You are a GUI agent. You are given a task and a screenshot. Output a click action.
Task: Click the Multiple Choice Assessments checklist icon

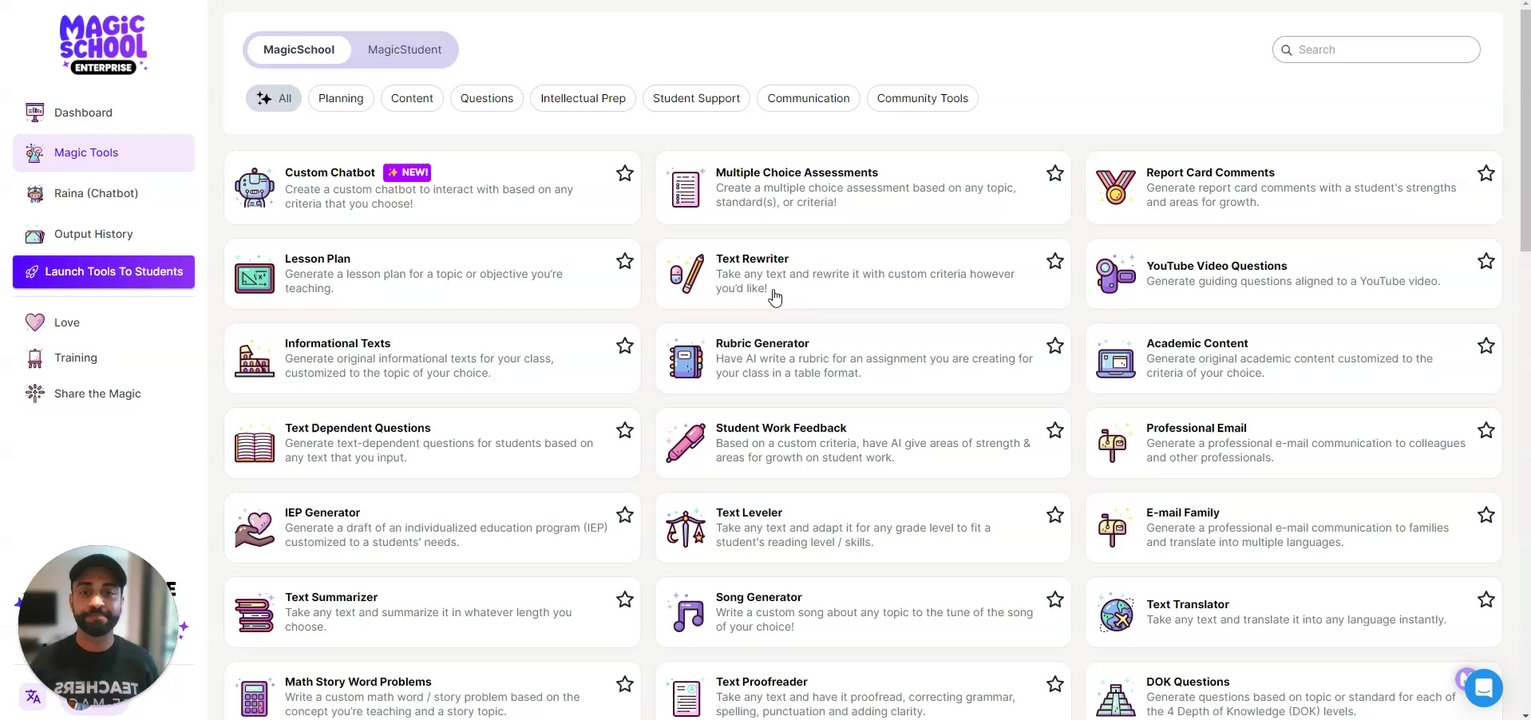click(x=685, y=188)
